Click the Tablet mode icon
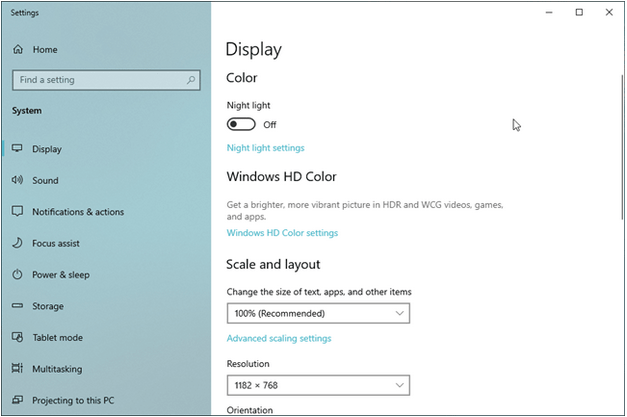 [x=17, y=337]
